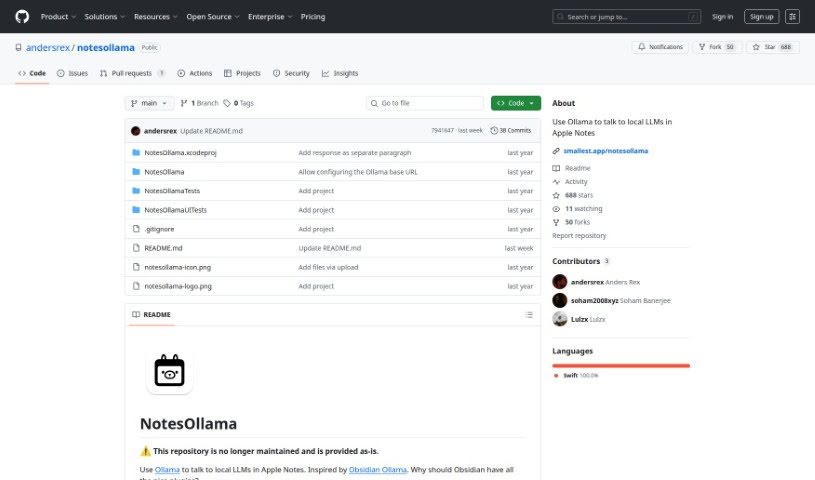Open the main branch selector dropdown
Screen dimensions: 815x480
149,103
